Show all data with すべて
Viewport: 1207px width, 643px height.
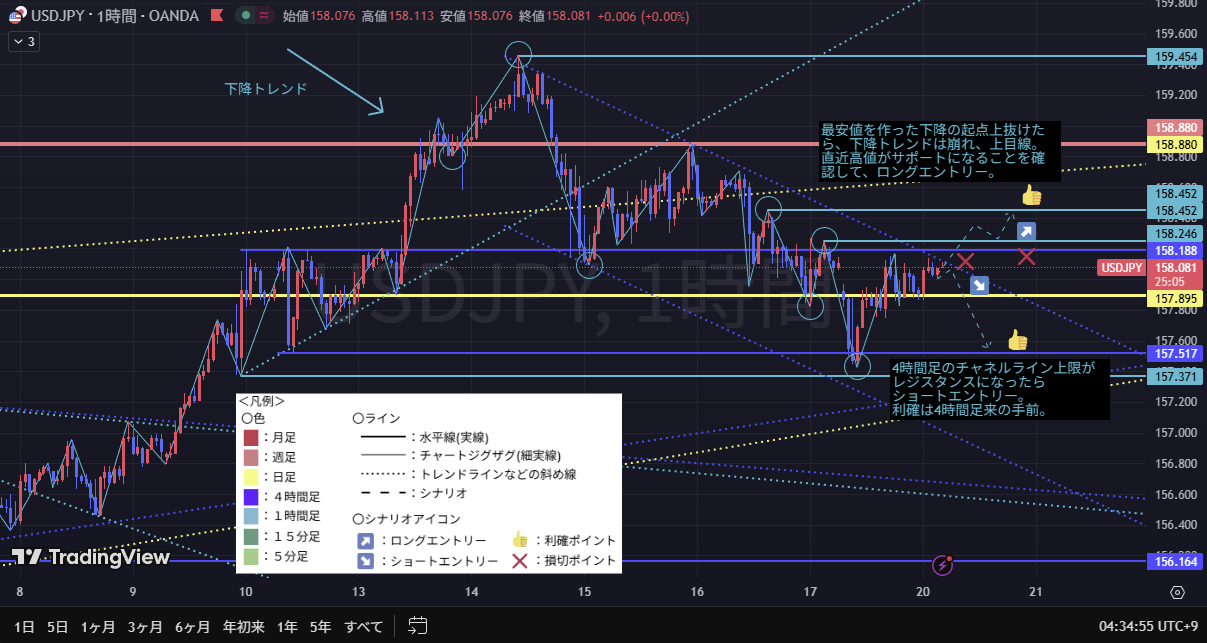coord(363,627)
